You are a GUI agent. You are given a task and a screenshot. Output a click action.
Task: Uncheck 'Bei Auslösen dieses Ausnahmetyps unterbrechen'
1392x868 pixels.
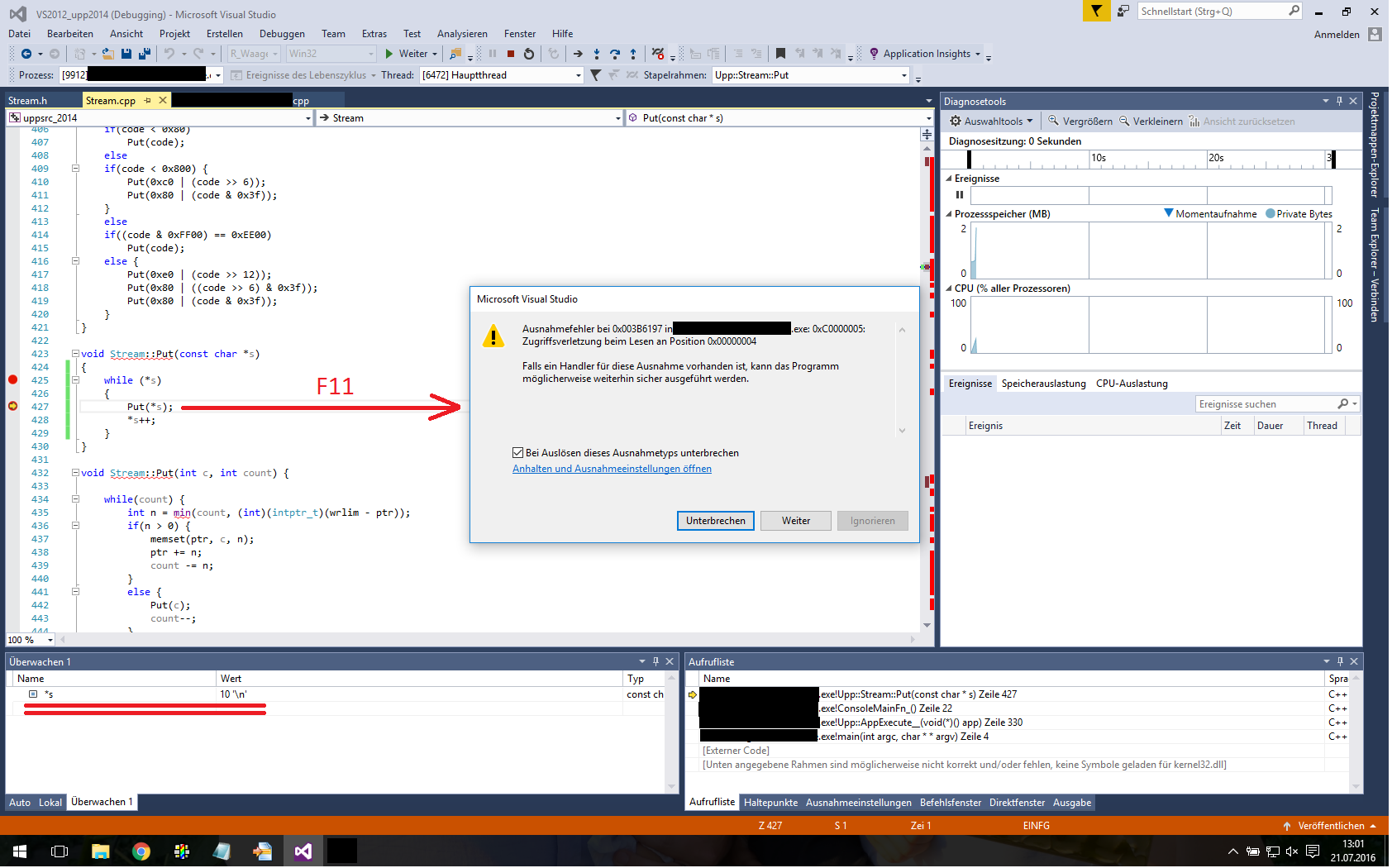pos(518,453)
